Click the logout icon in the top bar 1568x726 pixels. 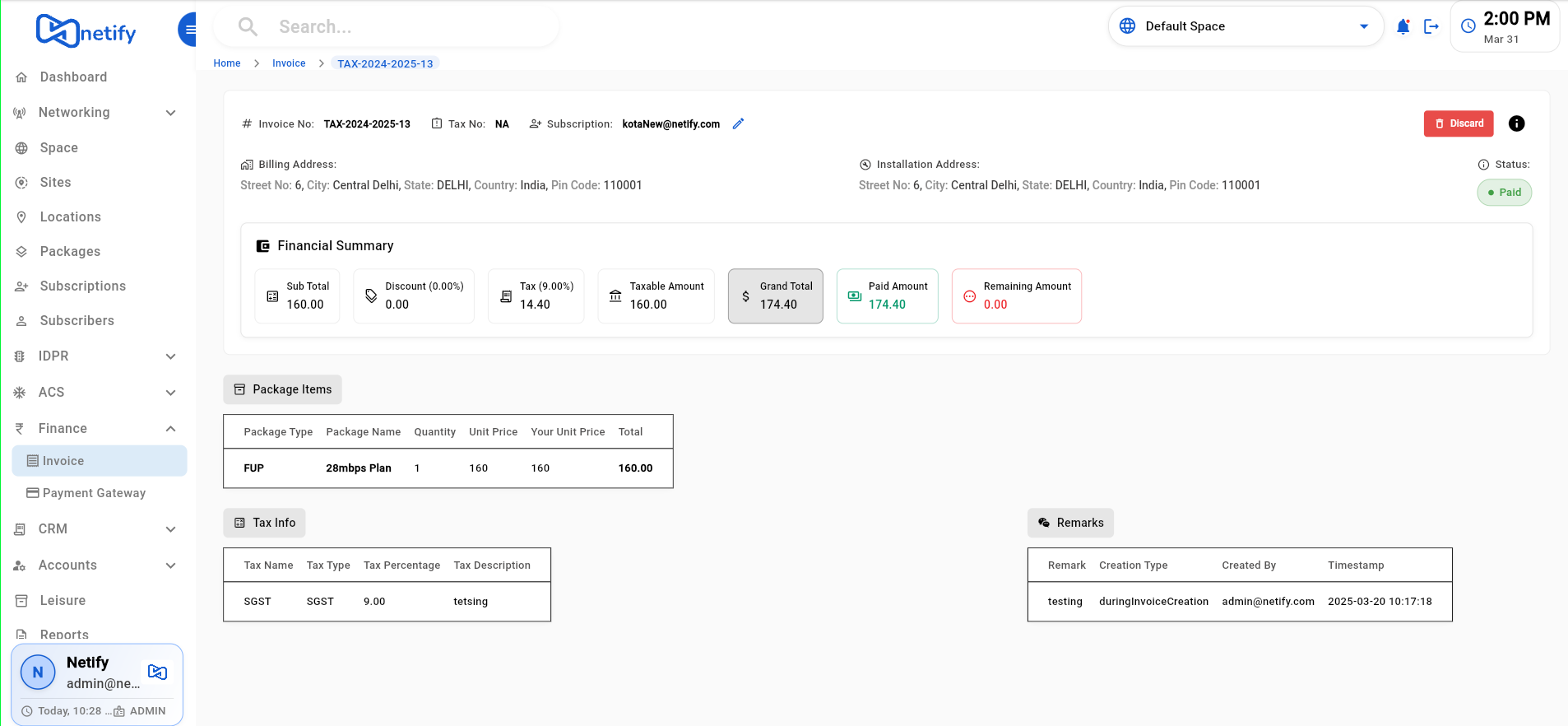tap(1431, 27)
